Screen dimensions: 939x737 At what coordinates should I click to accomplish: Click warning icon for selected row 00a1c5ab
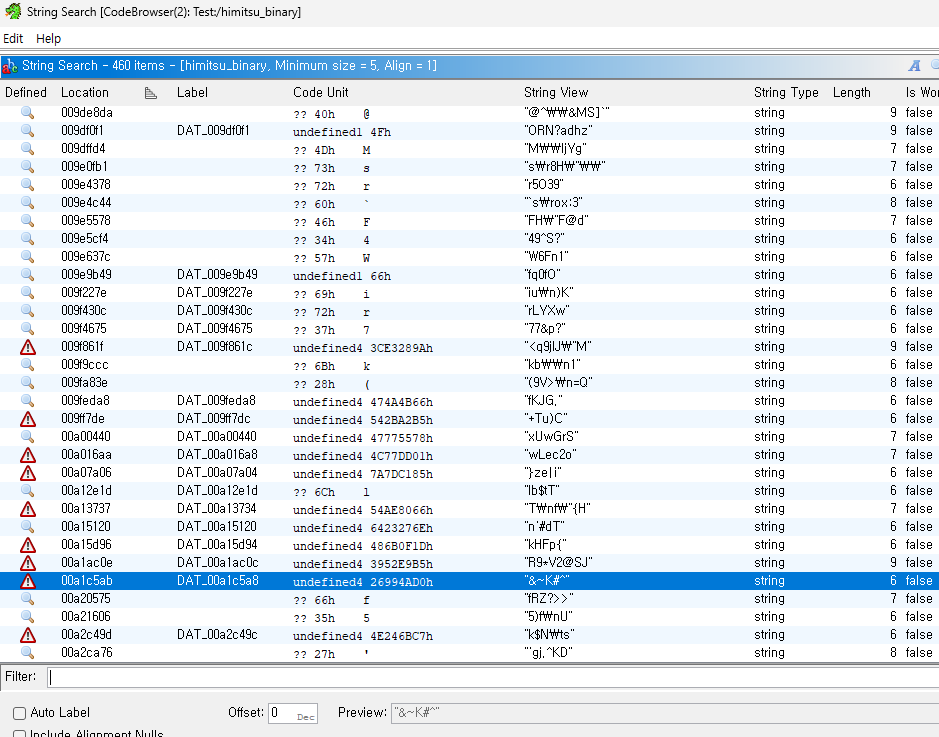28,581
